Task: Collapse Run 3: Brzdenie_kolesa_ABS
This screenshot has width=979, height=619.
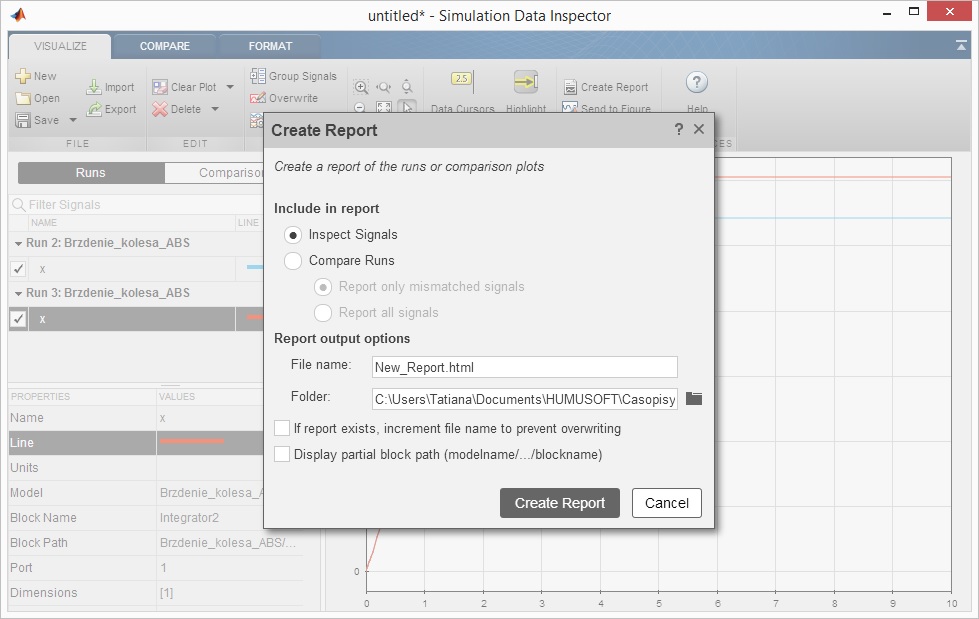Action: pos(19,294)
